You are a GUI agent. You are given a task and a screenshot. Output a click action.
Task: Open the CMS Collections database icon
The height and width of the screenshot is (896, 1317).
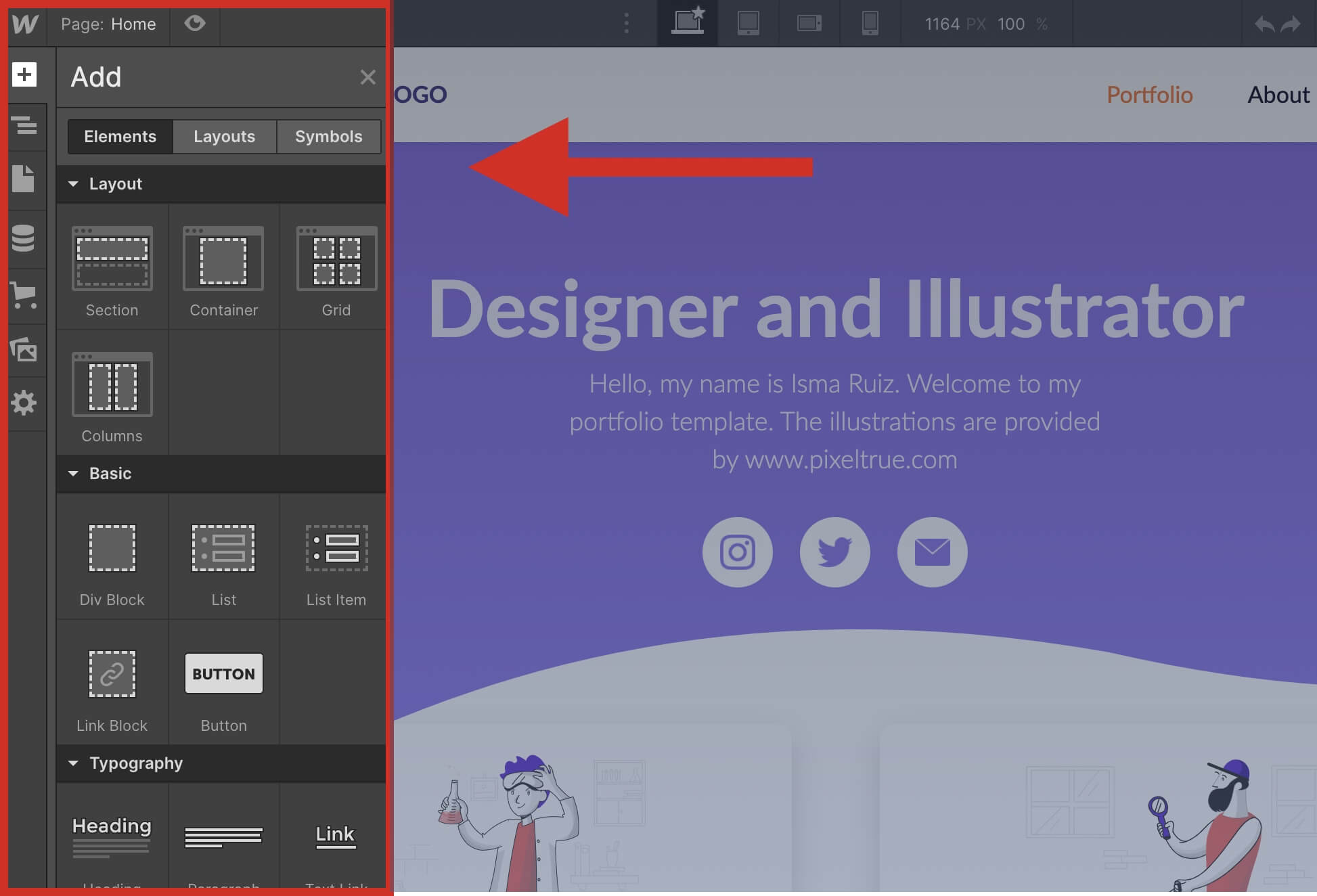tap(23, 238)
